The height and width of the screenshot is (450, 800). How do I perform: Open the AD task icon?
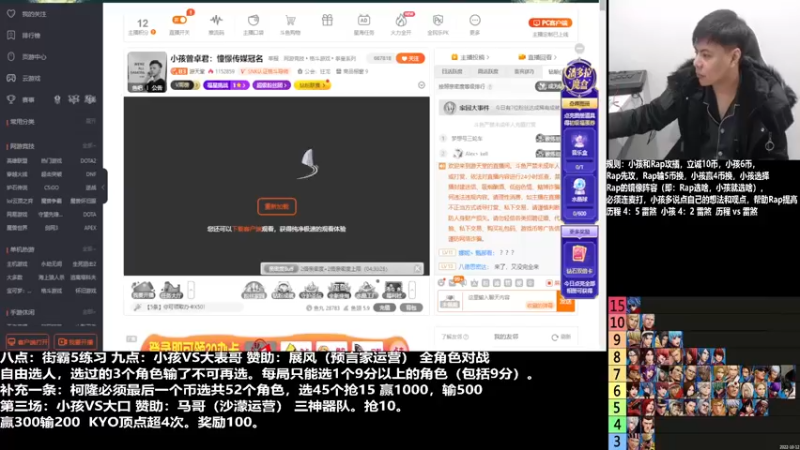point(364,20)
